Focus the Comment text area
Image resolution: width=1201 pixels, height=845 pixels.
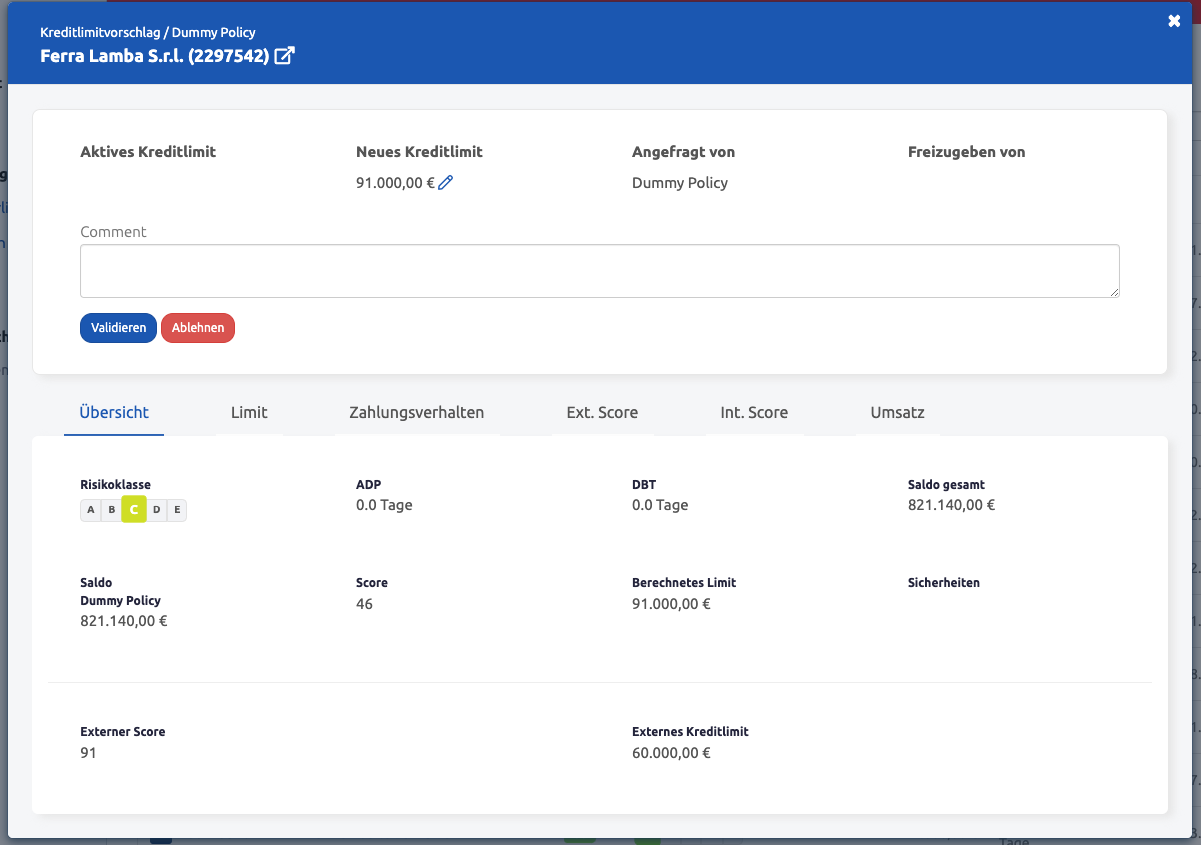pyautogui.click(x=600, y=271)
